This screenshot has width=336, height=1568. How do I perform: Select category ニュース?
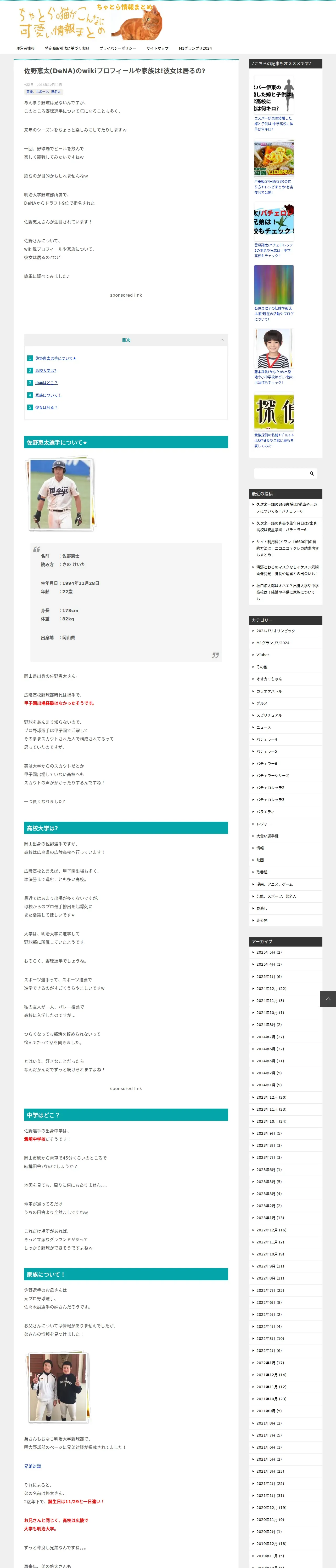[264, 727]
